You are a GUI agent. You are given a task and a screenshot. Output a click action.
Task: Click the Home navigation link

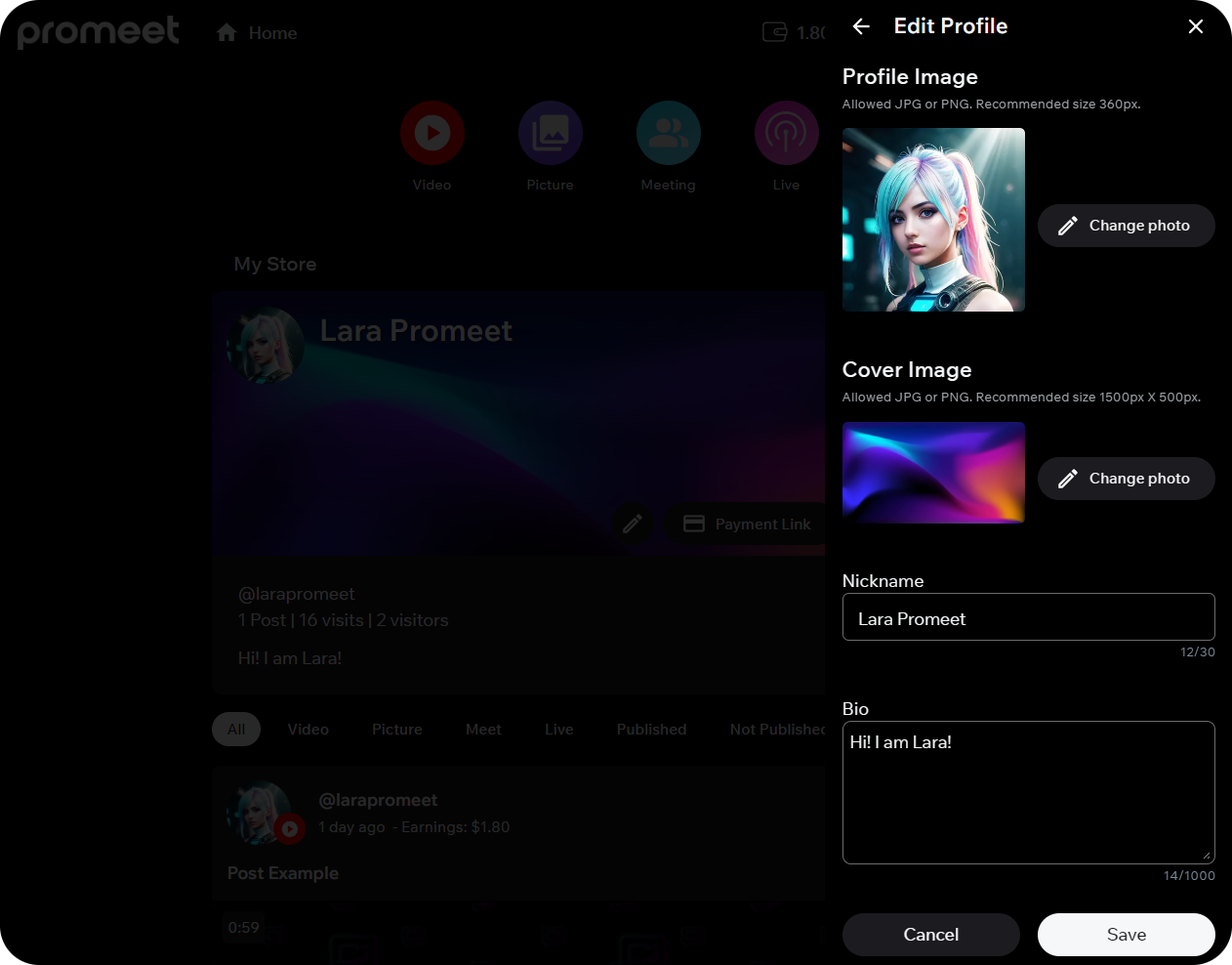point(257,33)
